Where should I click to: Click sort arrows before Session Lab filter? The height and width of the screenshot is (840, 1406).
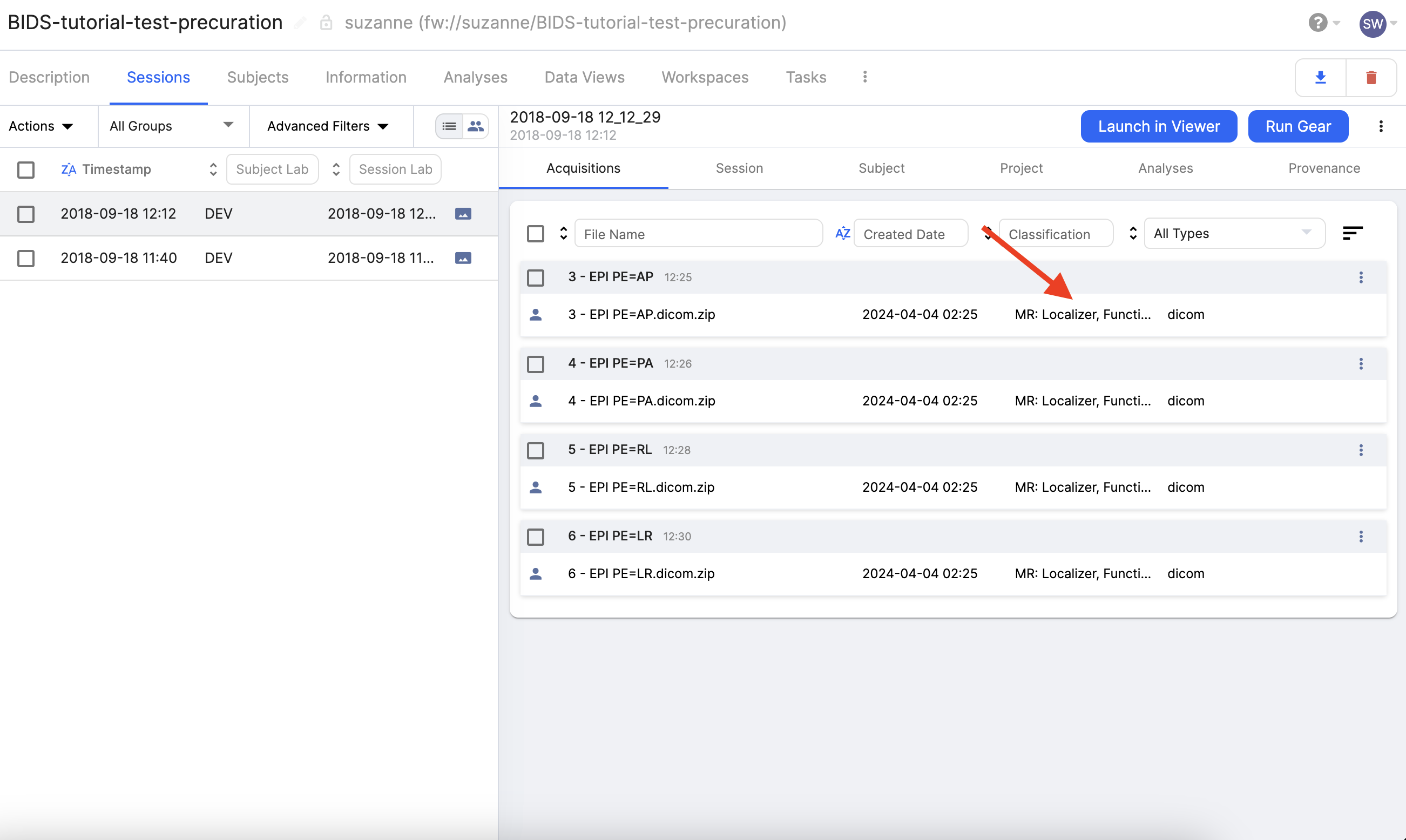(x=336, y=170)
